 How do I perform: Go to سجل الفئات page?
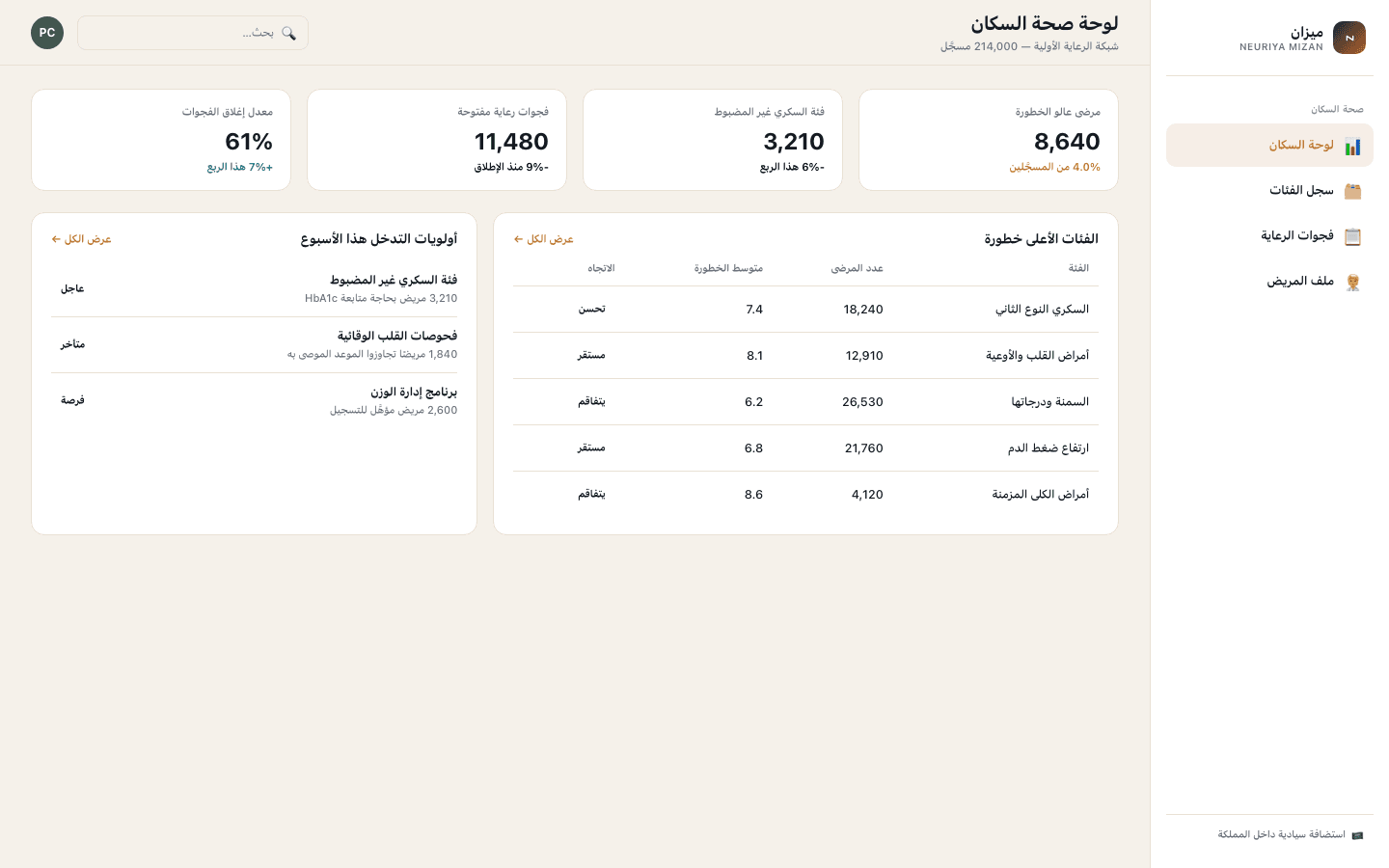1269,191
